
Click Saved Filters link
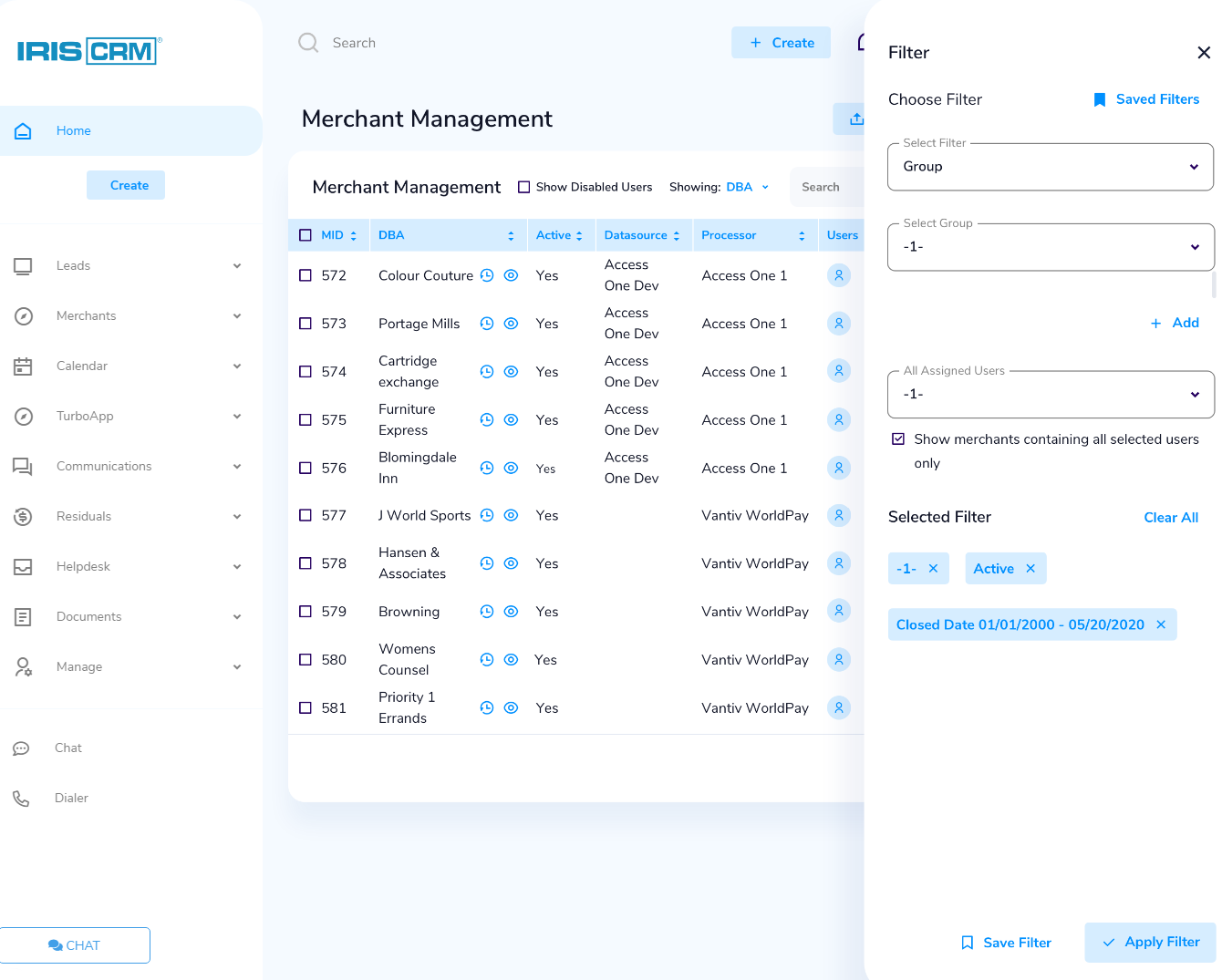[1146, 99]
